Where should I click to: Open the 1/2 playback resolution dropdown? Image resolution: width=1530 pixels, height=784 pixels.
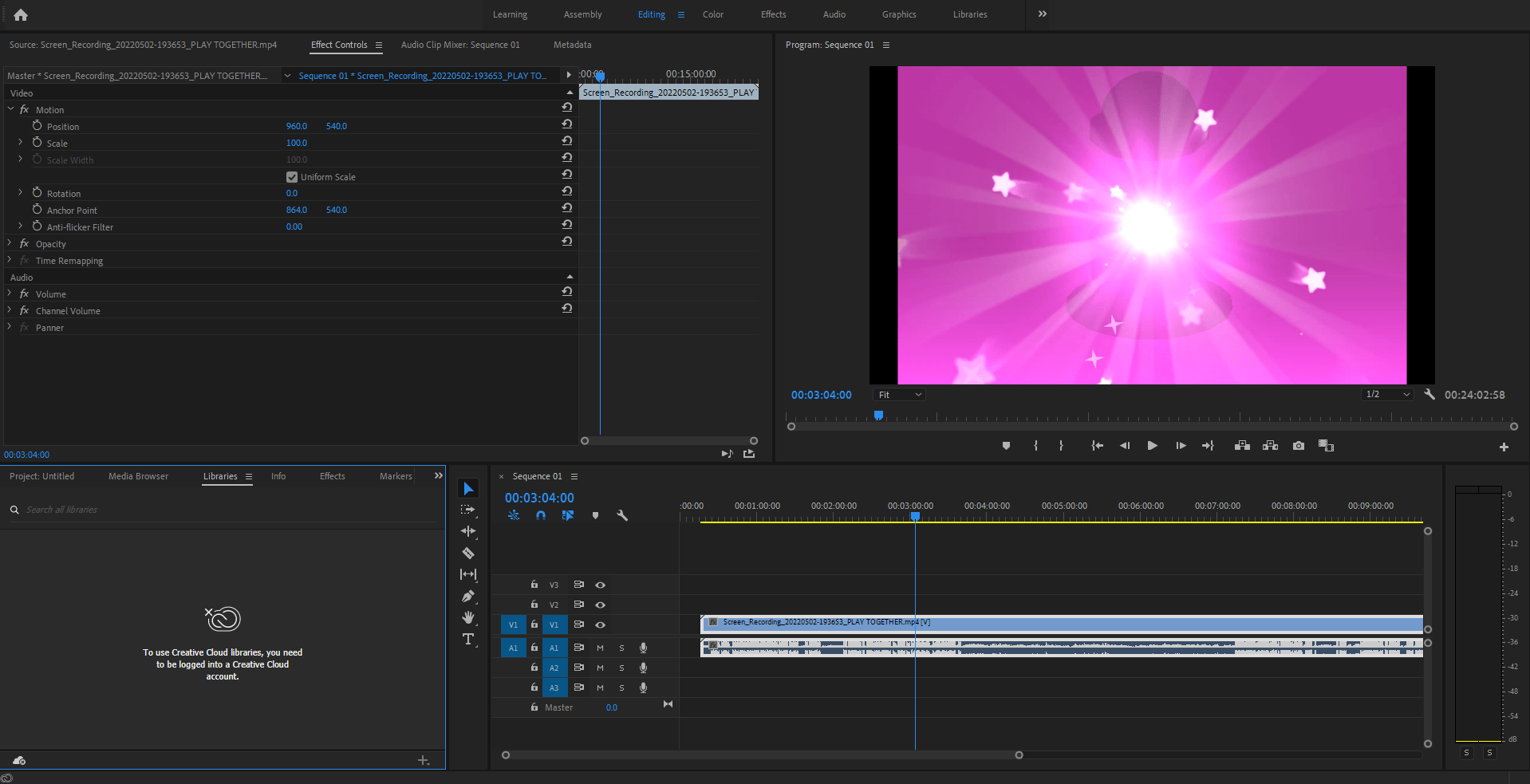(x=1387, y=393)
